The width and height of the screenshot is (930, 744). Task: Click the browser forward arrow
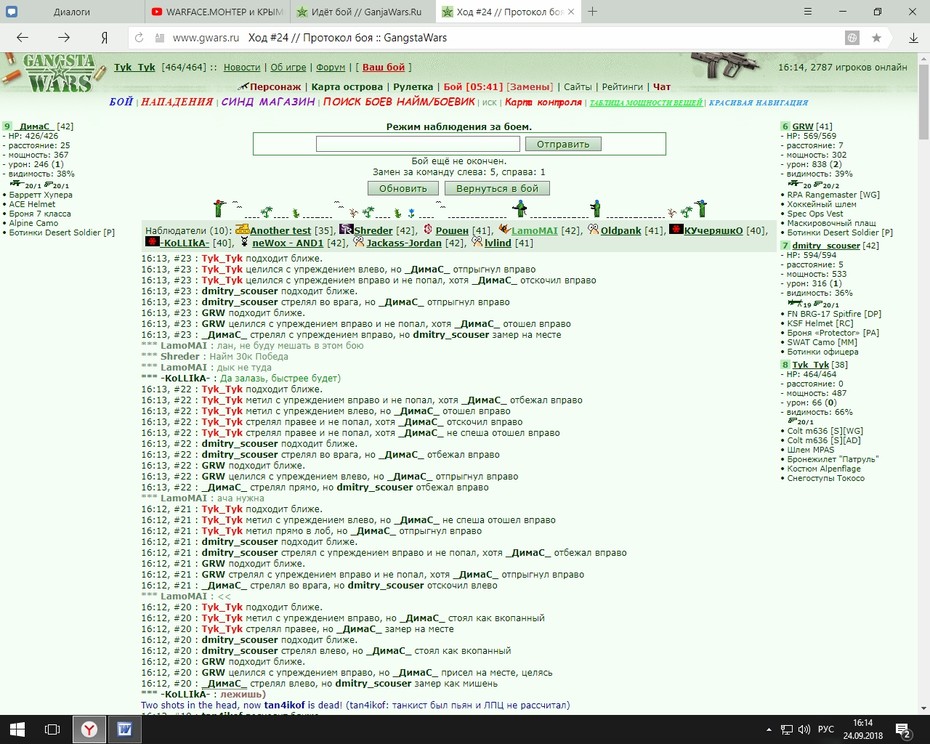click(63, 37)
